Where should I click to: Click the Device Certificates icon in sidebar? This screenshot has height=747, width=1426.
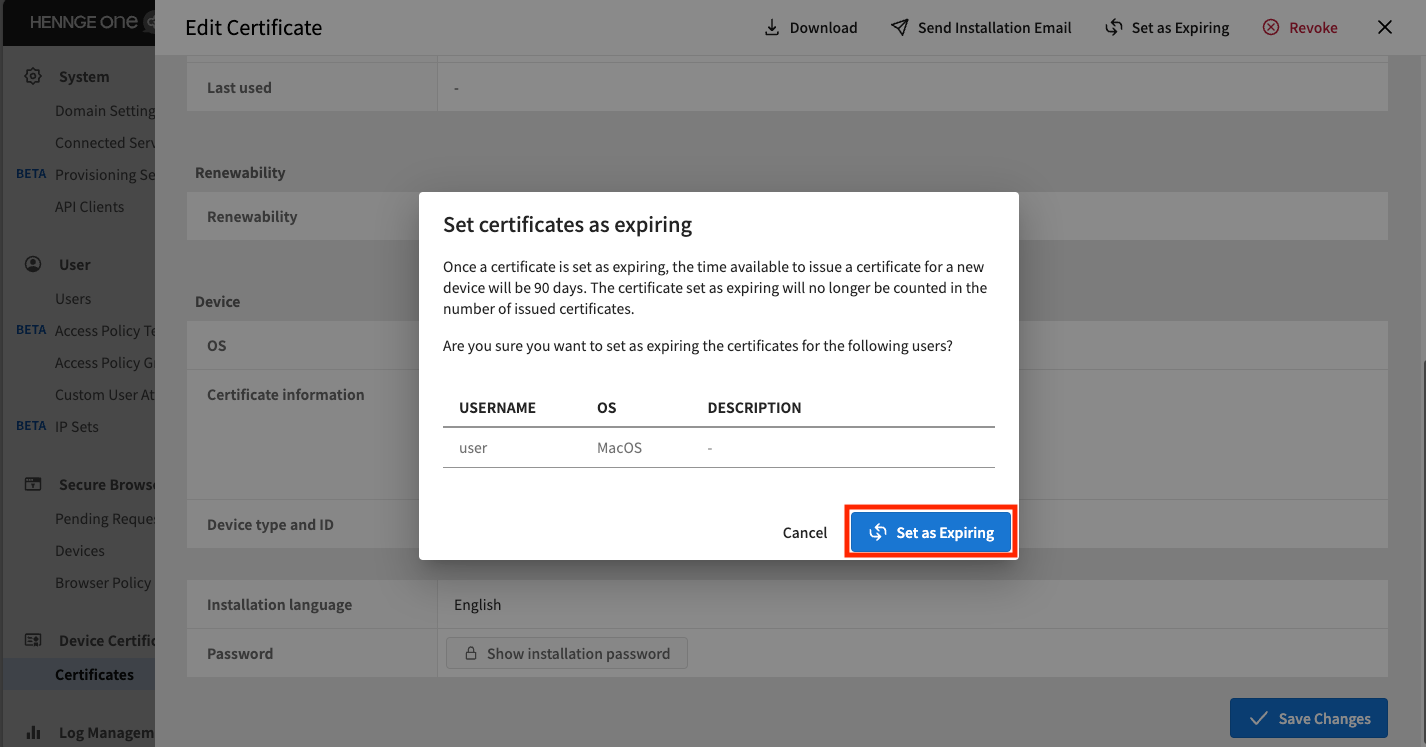[x=33, y=641]
